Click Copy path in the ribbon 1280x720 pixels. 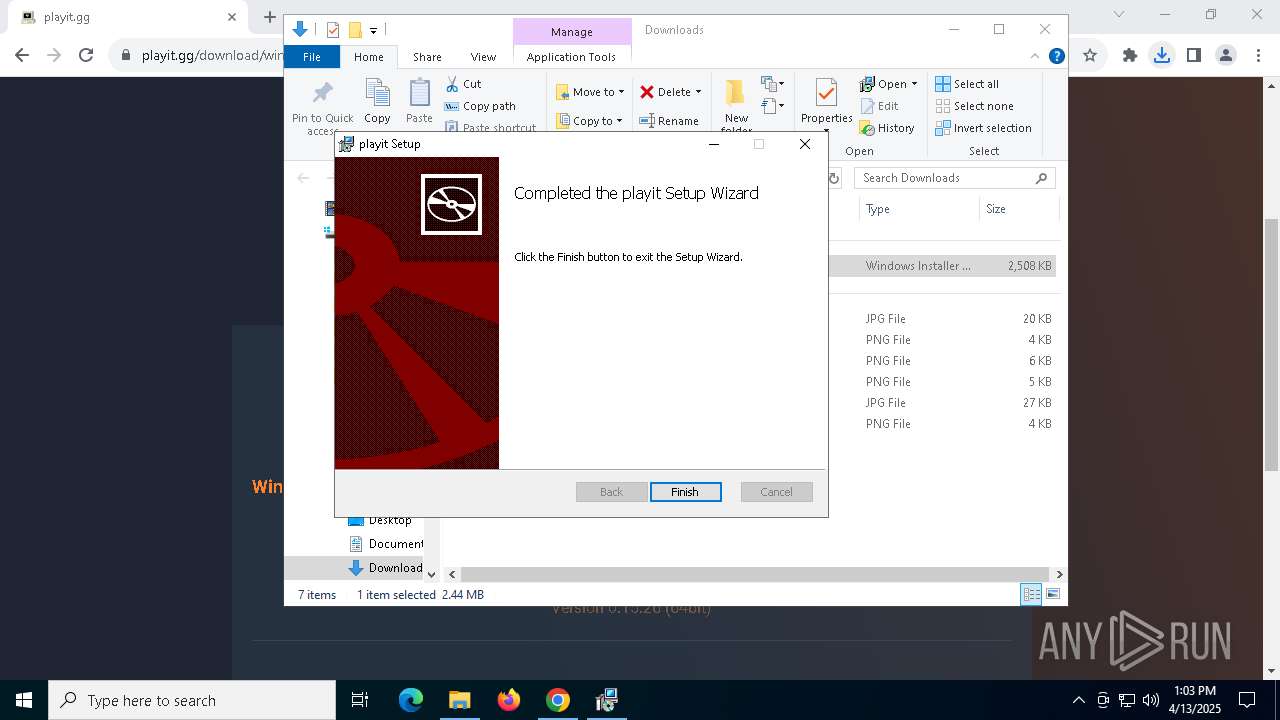[480, 106]
